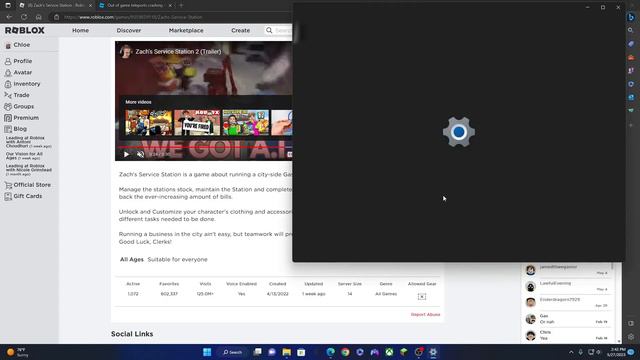Screen dimensions: 640x360
Task: Open the first More videos thumbnail
Action: (x=149, y=122)
